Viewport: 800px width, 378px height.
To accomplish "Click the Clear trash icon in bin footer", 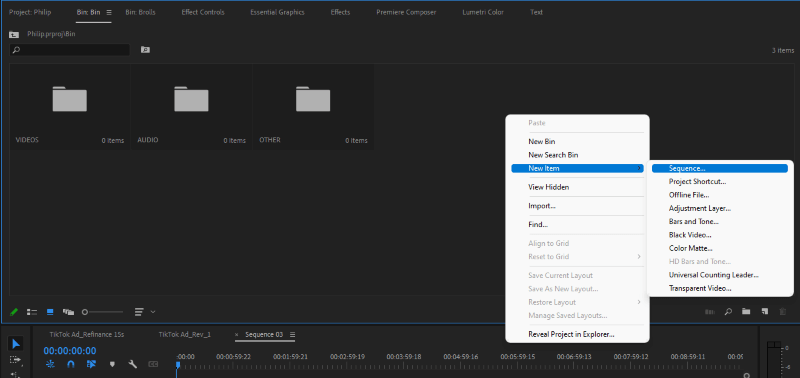I will coord(783,311).
